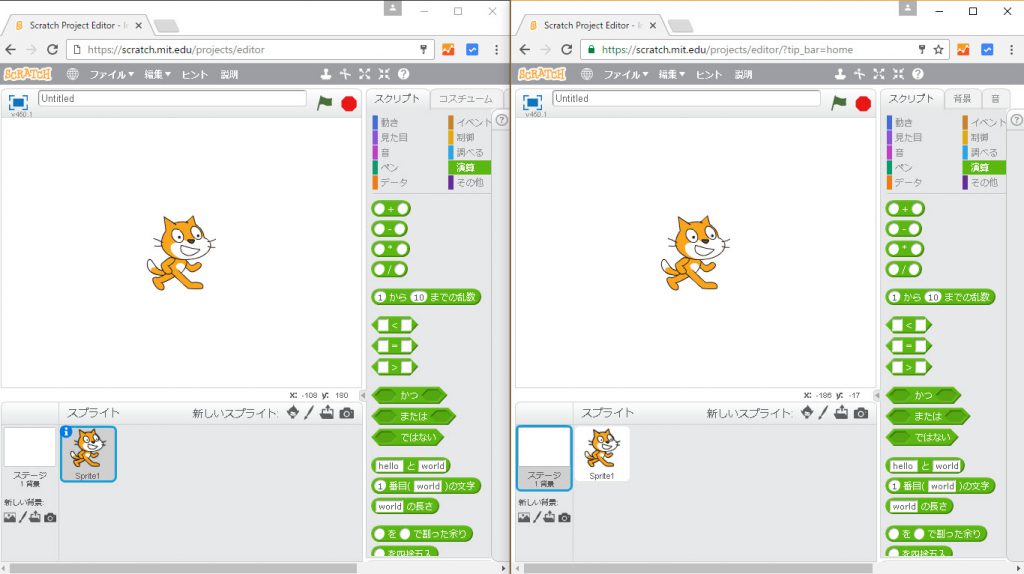1024x574 pixels.
Task: Click block help icon in right window toolbar
Action: pos(918,74)
